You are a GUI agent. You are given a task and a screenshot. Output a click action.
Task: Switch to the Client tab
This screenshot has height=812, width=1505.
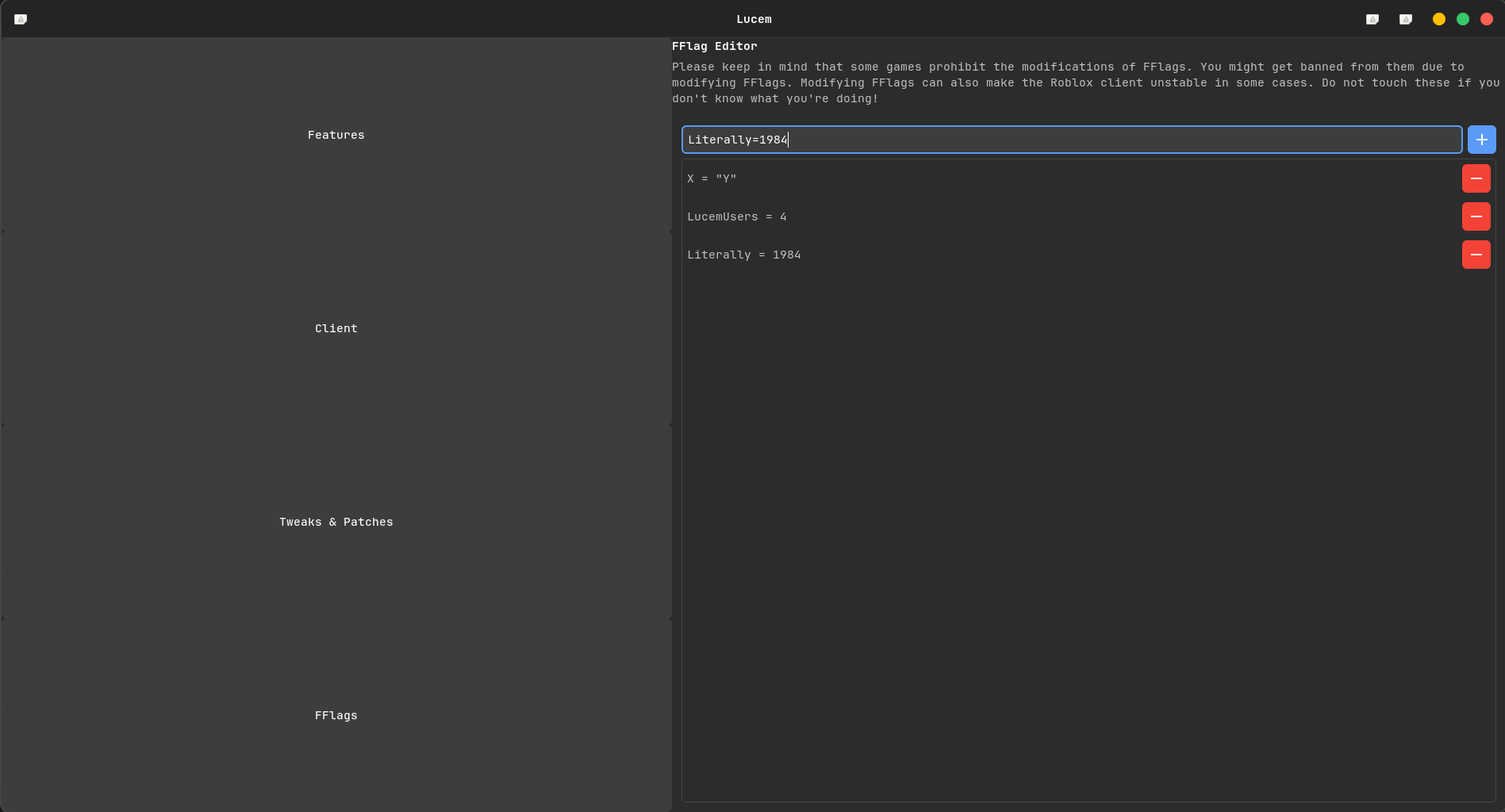(336, 328)
